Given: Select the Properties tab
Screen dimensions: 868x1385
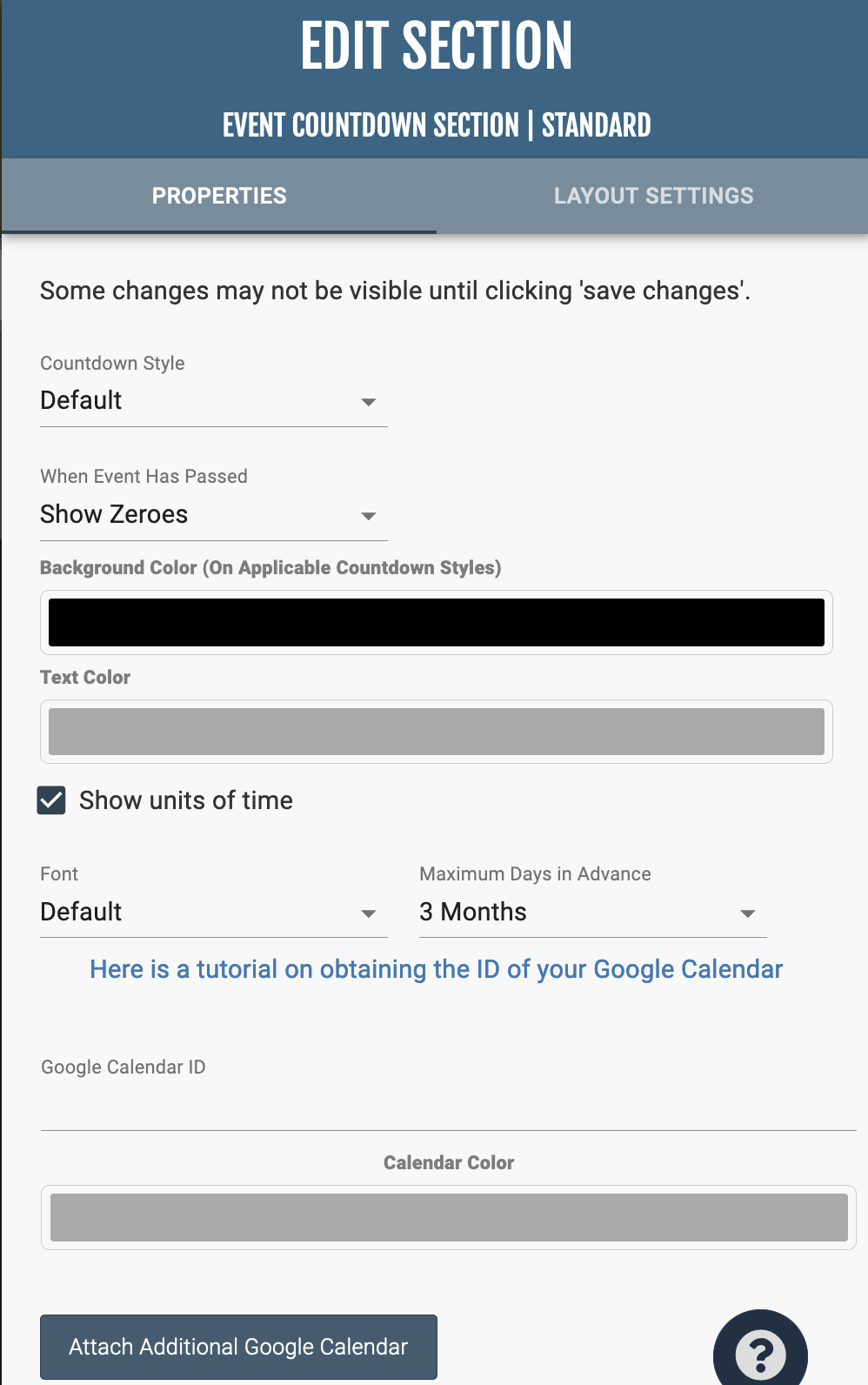Looking at the screenshot, I should (219, 196).
